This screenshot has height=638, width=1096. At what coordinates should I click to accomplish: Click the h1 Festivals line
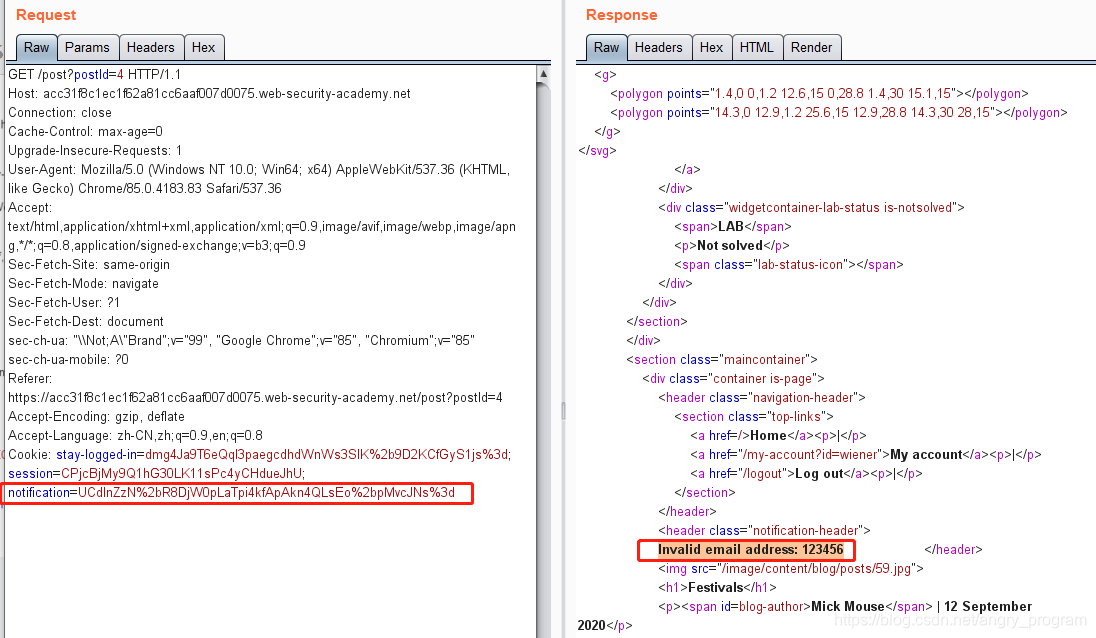(717, 587)
